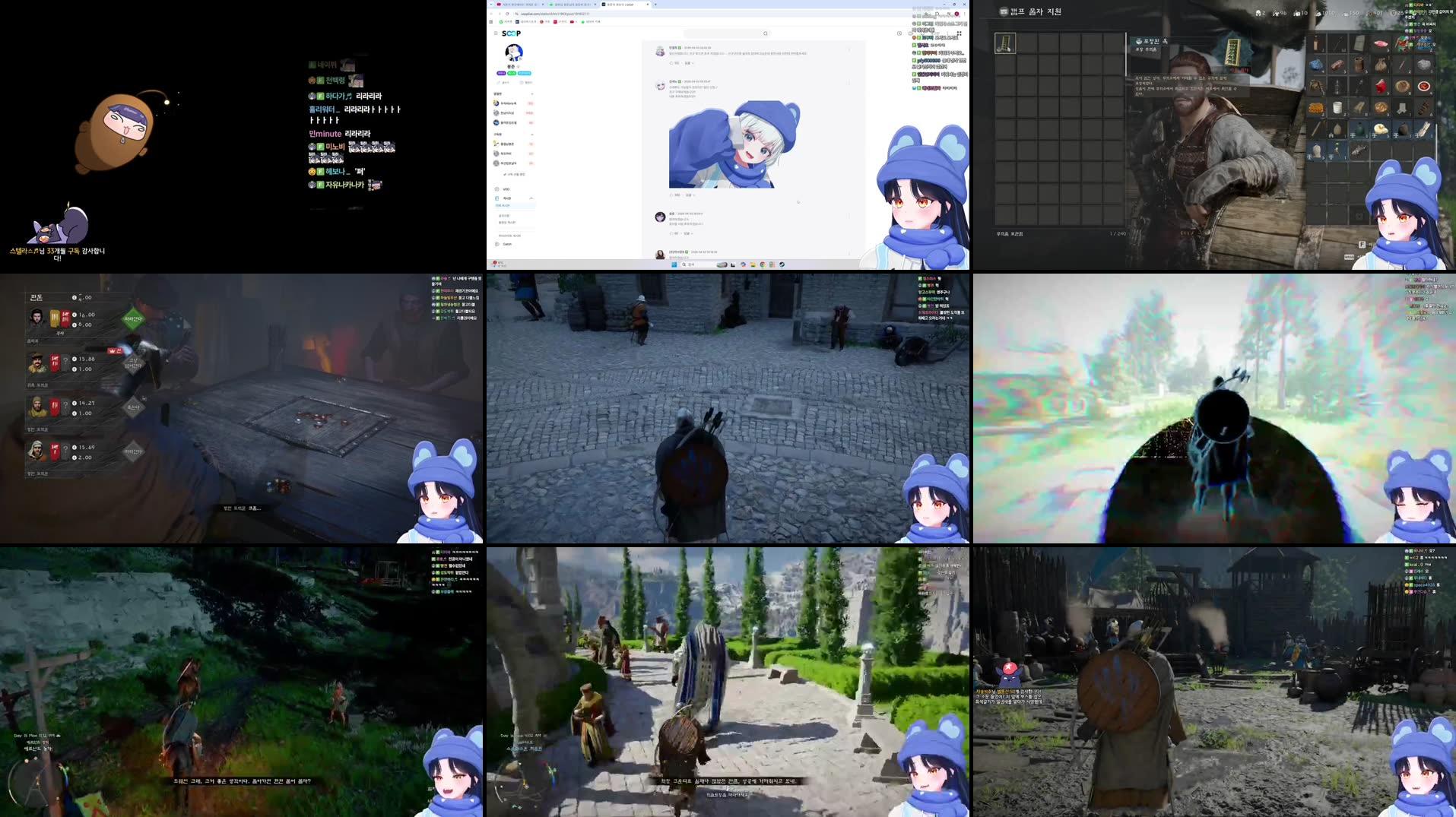Viewport: 1456px width, 817px height.
Task: Click the streamer name link under the avatar
Action: click(x=511, y=65)
